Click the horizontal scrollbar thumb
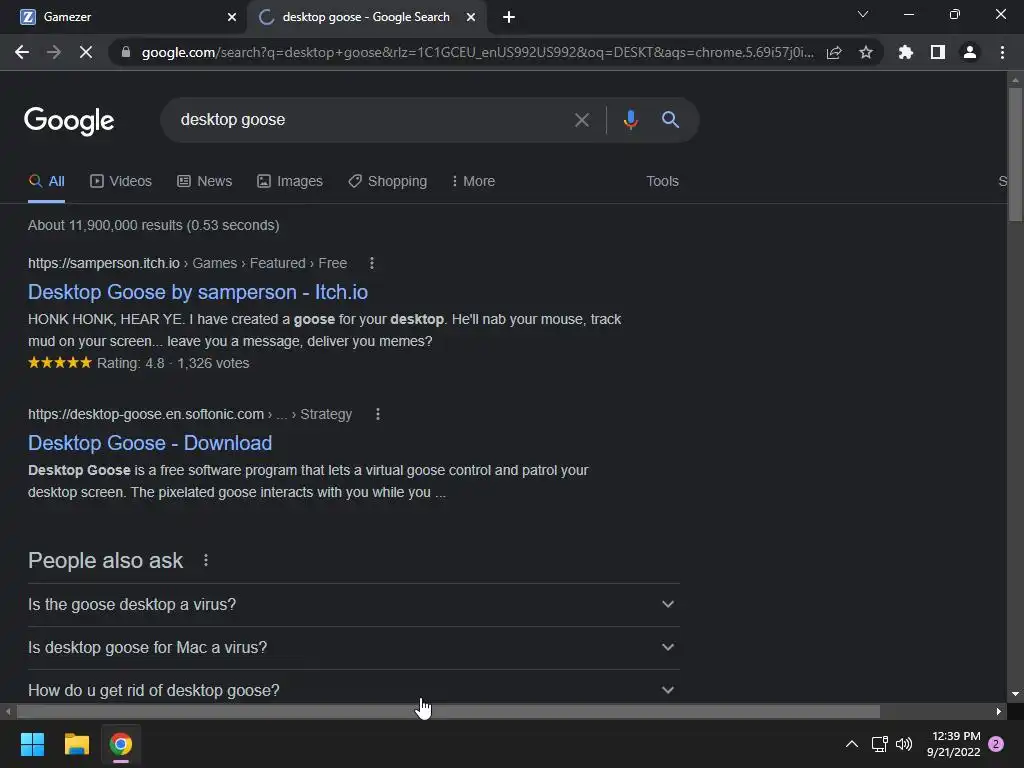The image size is (1024, 768). pyautogui.click(x=448, y=711)
